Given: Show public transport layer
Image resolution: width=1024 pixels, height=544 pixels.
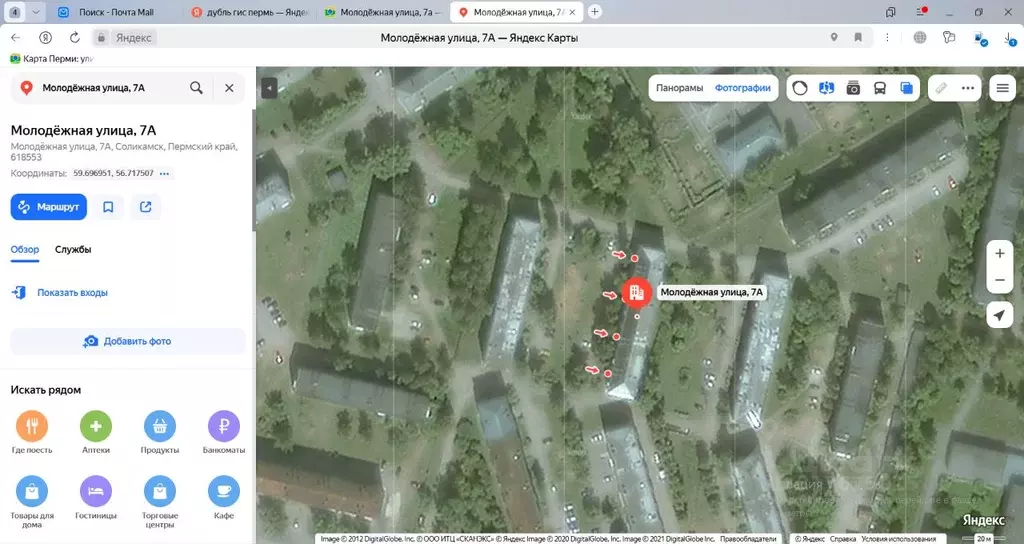Looking at the screenshot, I should click(x=880, y=88).
